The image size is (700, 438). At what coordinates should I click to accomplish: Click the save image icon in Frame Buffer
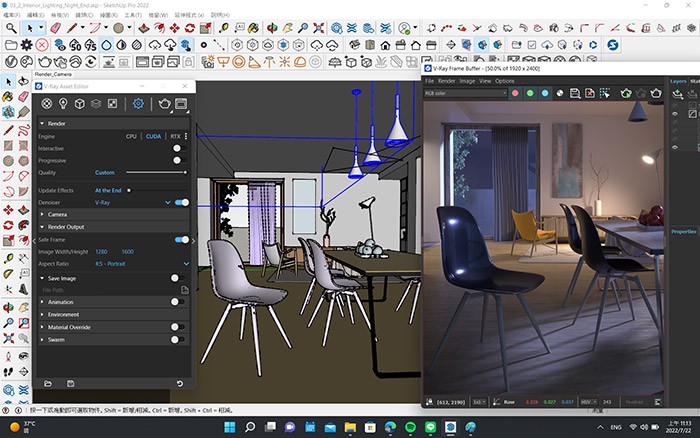pyautogui.click(x=575, y=93)
